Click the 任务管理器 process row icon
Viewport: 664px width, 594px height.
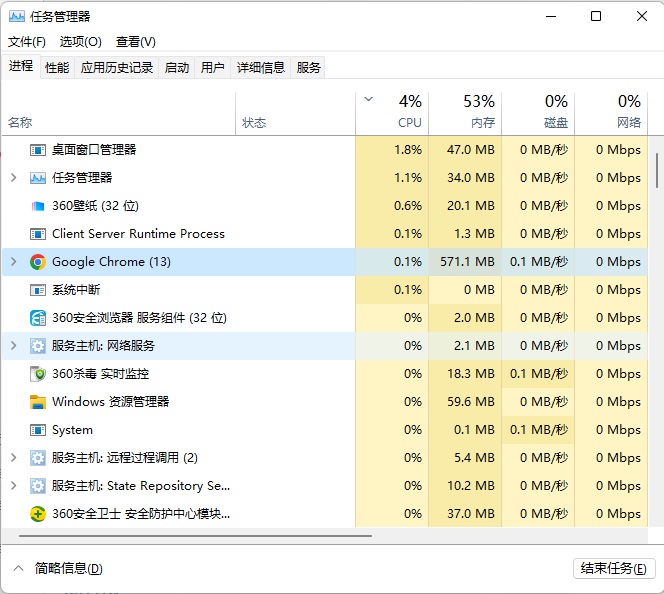pyautogui.click(x=38, y=178)
